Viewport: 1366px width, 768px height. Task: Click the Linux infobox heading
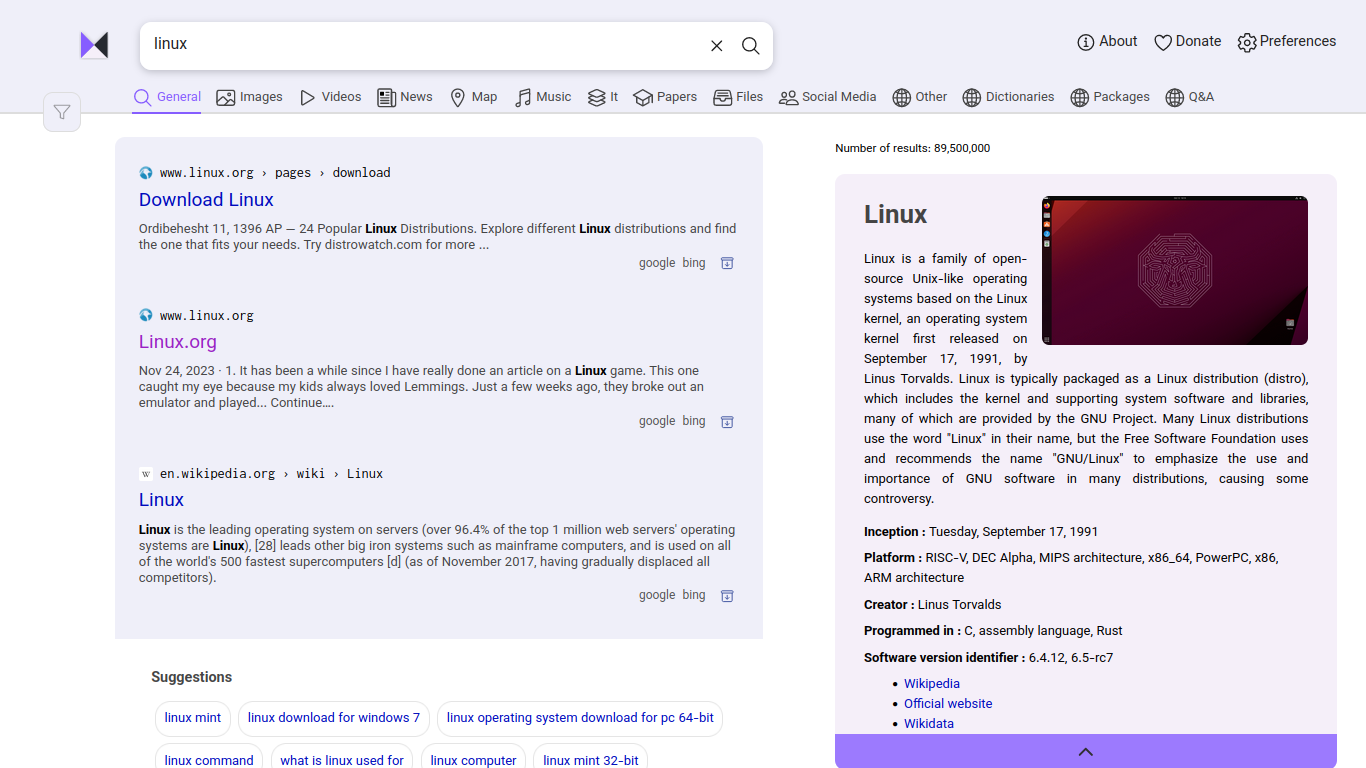895,215
